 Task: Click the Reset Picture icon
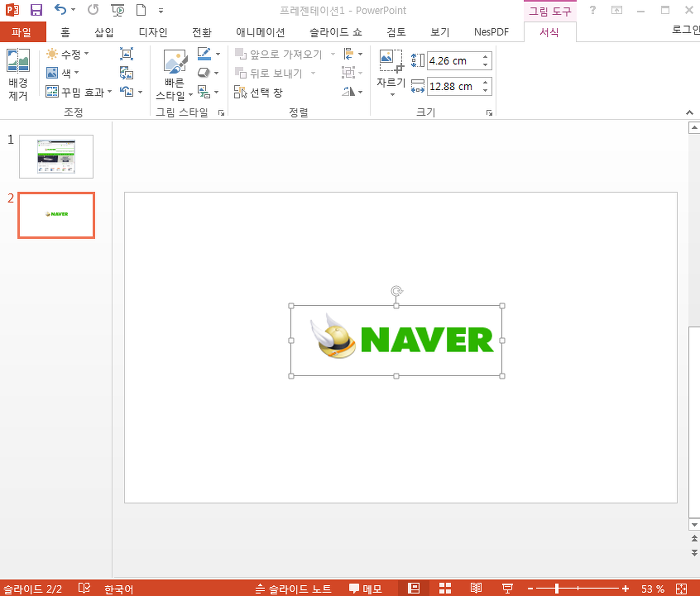126,92
